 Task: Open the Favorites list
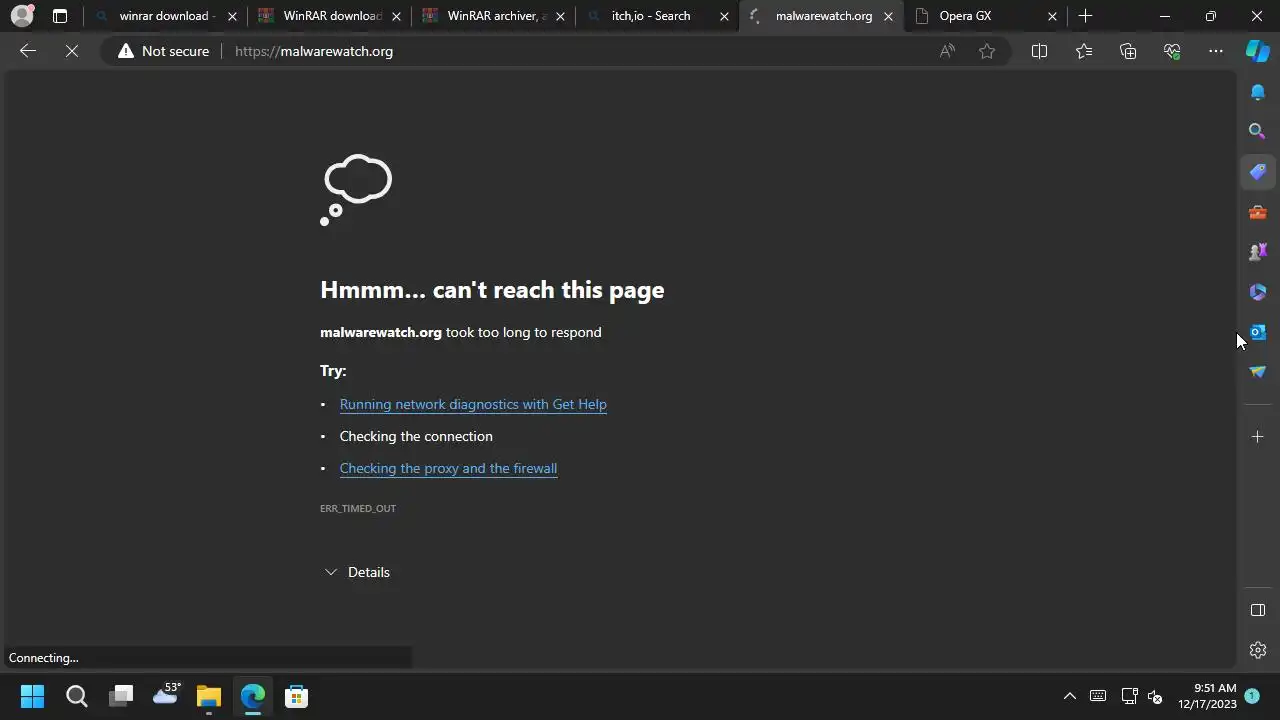tap(1084, 51)
